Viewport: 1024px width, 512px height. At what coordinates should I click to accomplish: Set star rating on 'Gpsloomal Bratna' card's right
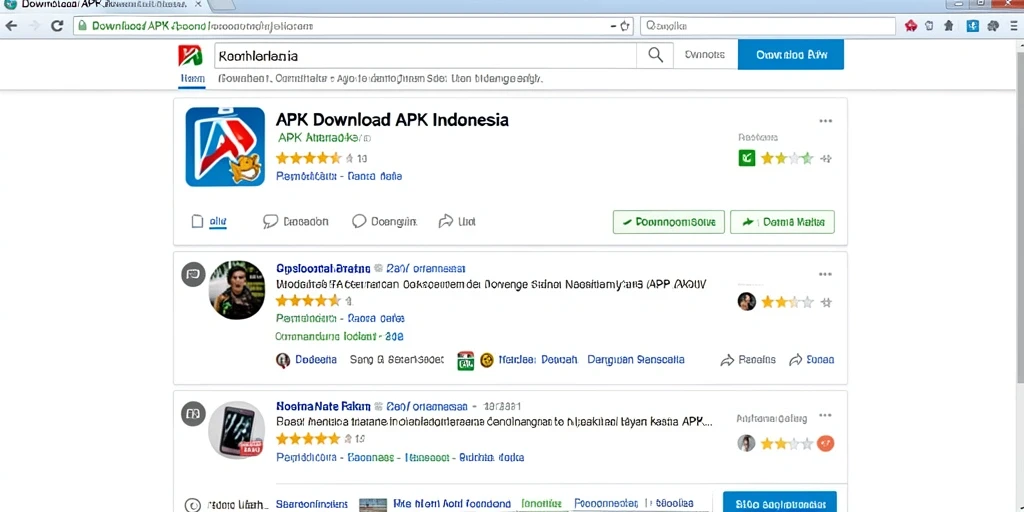[x=786, y=302]
